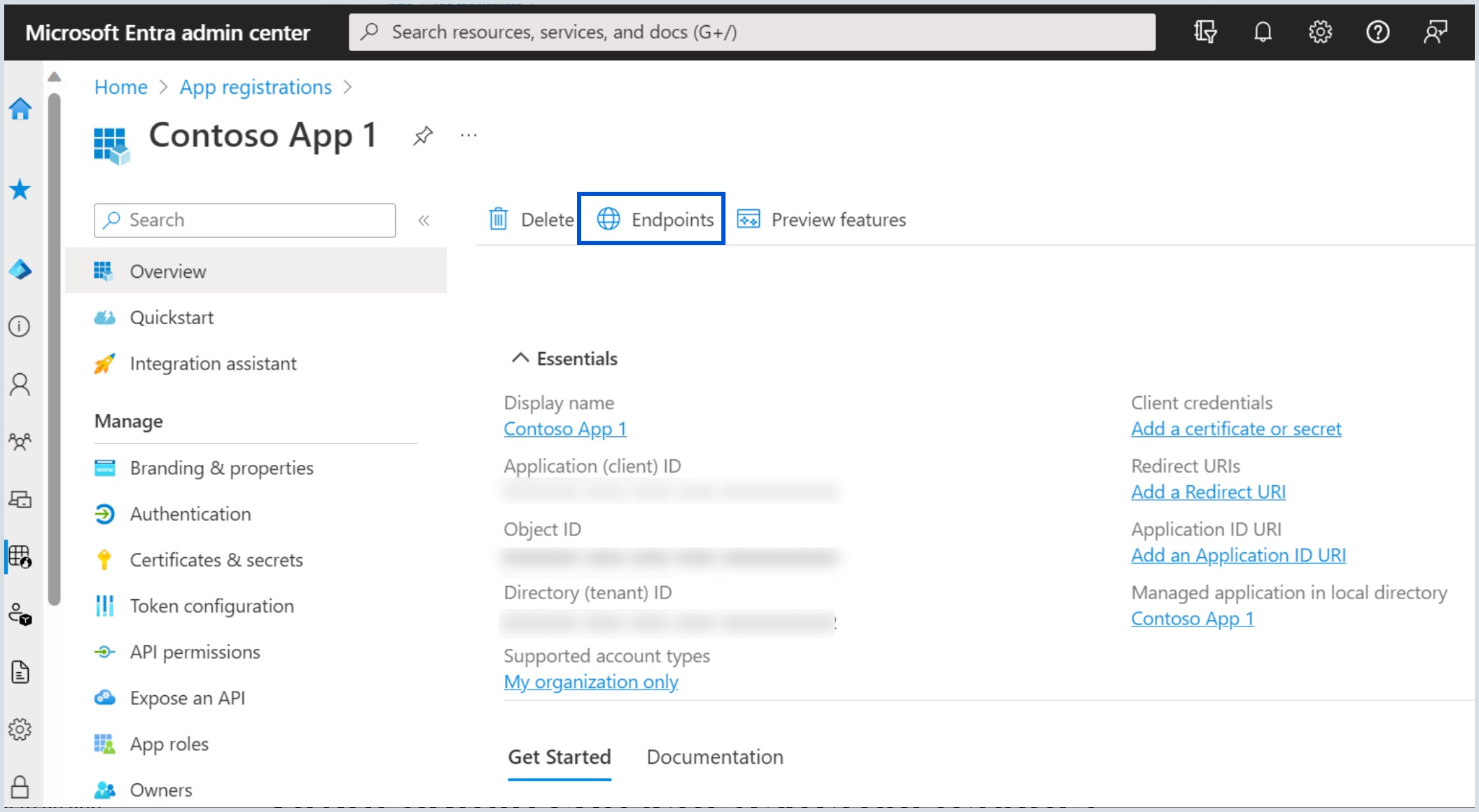Click the Delete trash toolbar icon
This screenshot has height=812, width=1479.
[x=499, y=220]
